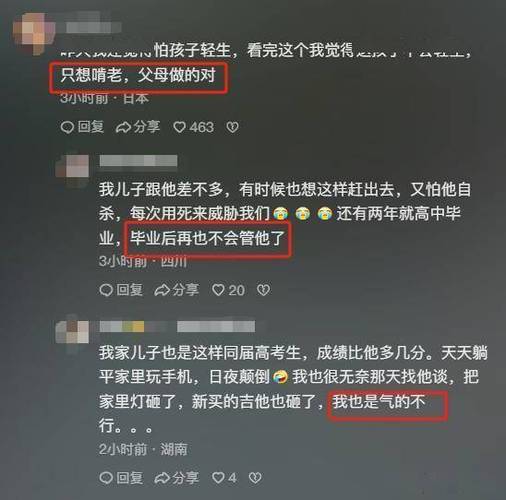506x500 pixels.
Task: Open blurred username of 四川 commenter
Action: coord(138,161)
